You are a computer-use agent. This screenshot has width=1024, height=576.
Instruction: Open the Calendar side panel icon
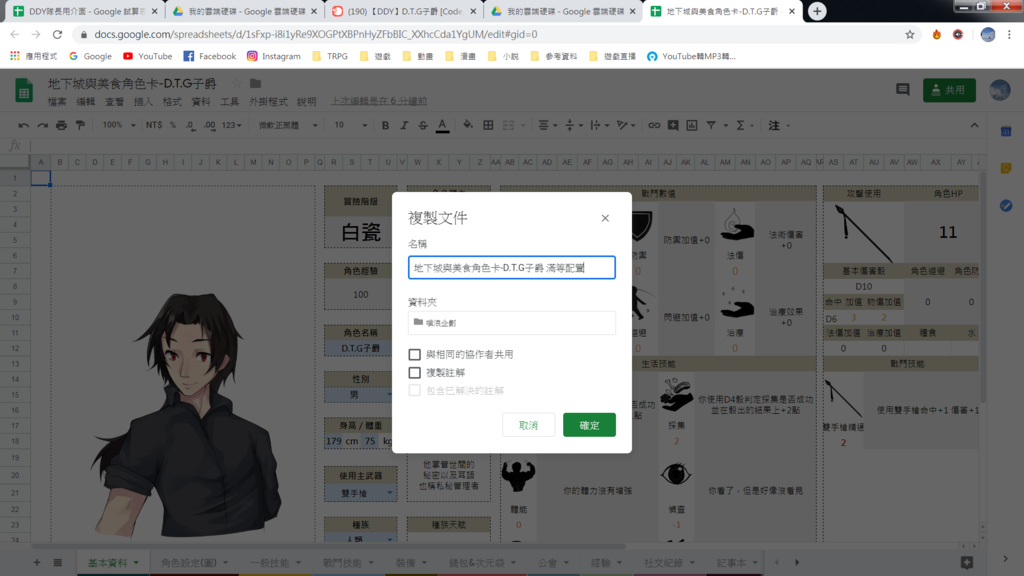pyautogui.click(x=1006, y=132)
